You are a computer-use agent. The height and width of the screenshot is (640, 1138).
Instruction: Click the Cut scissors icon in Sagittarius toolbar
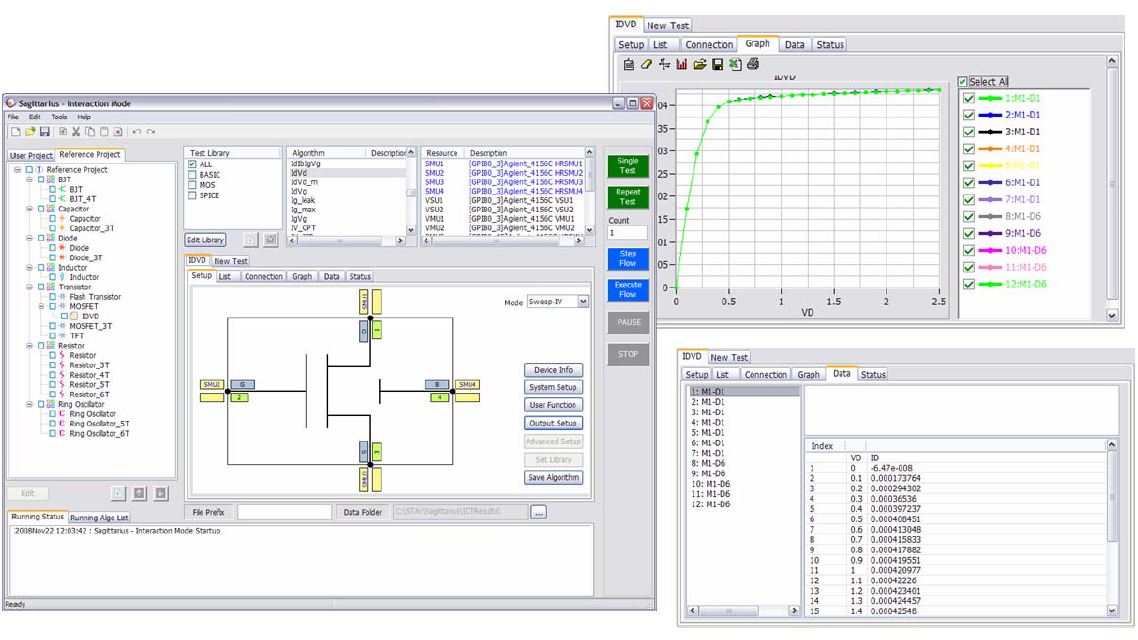click(x=75, y=131)
